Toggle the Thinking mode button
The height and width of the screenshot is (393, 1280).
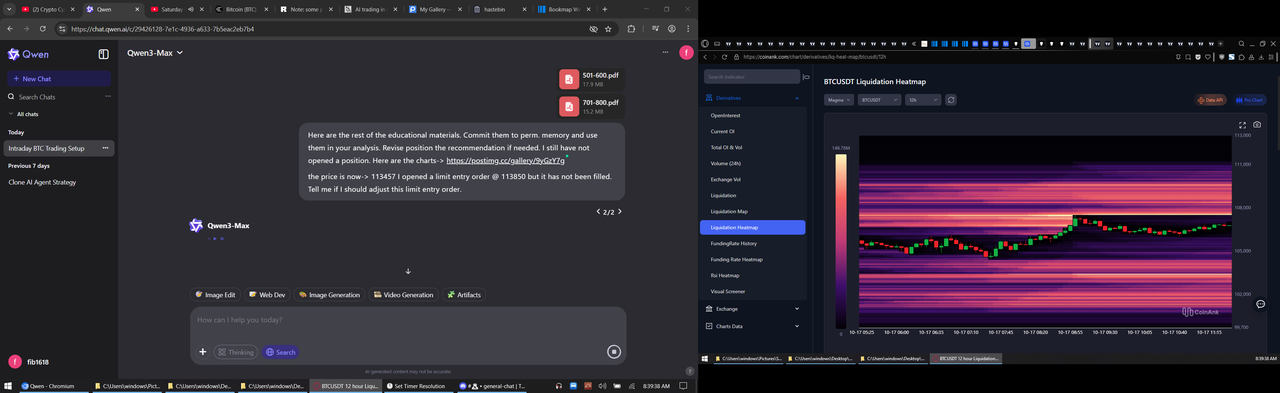[236, 352]
